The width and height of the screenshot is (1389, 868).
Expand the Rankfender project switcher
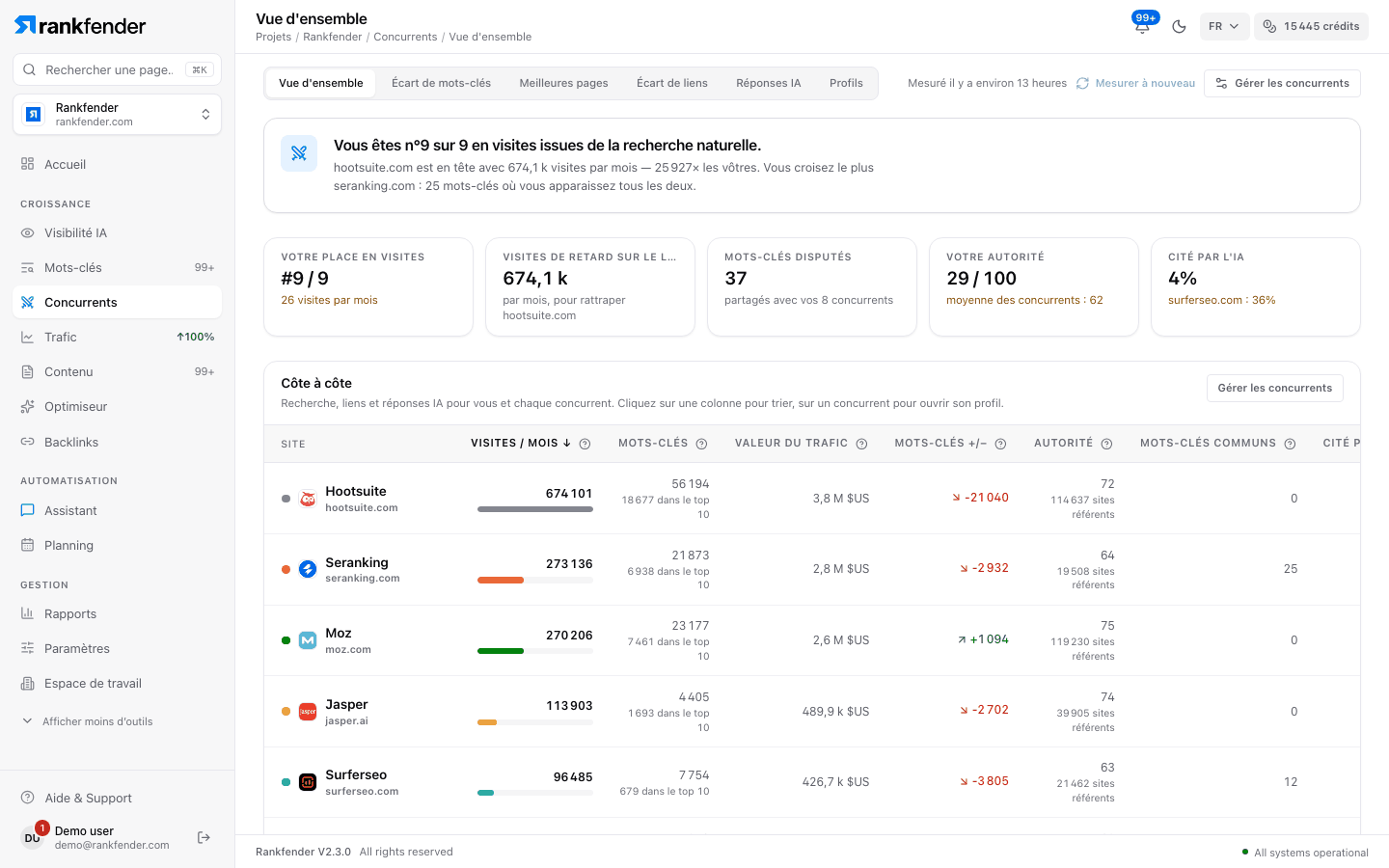(x=117, y=115)
